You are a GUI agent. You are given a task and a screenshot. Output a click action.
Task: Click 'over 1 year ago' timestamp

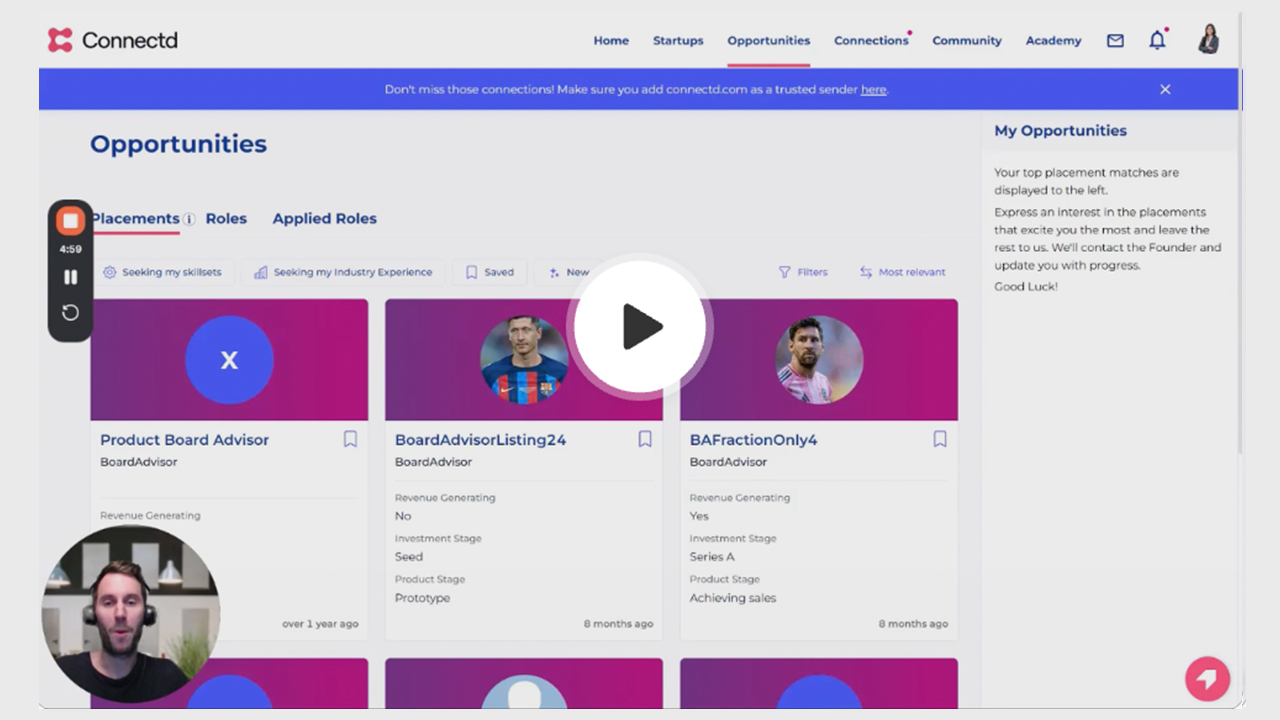coord(320,624)
